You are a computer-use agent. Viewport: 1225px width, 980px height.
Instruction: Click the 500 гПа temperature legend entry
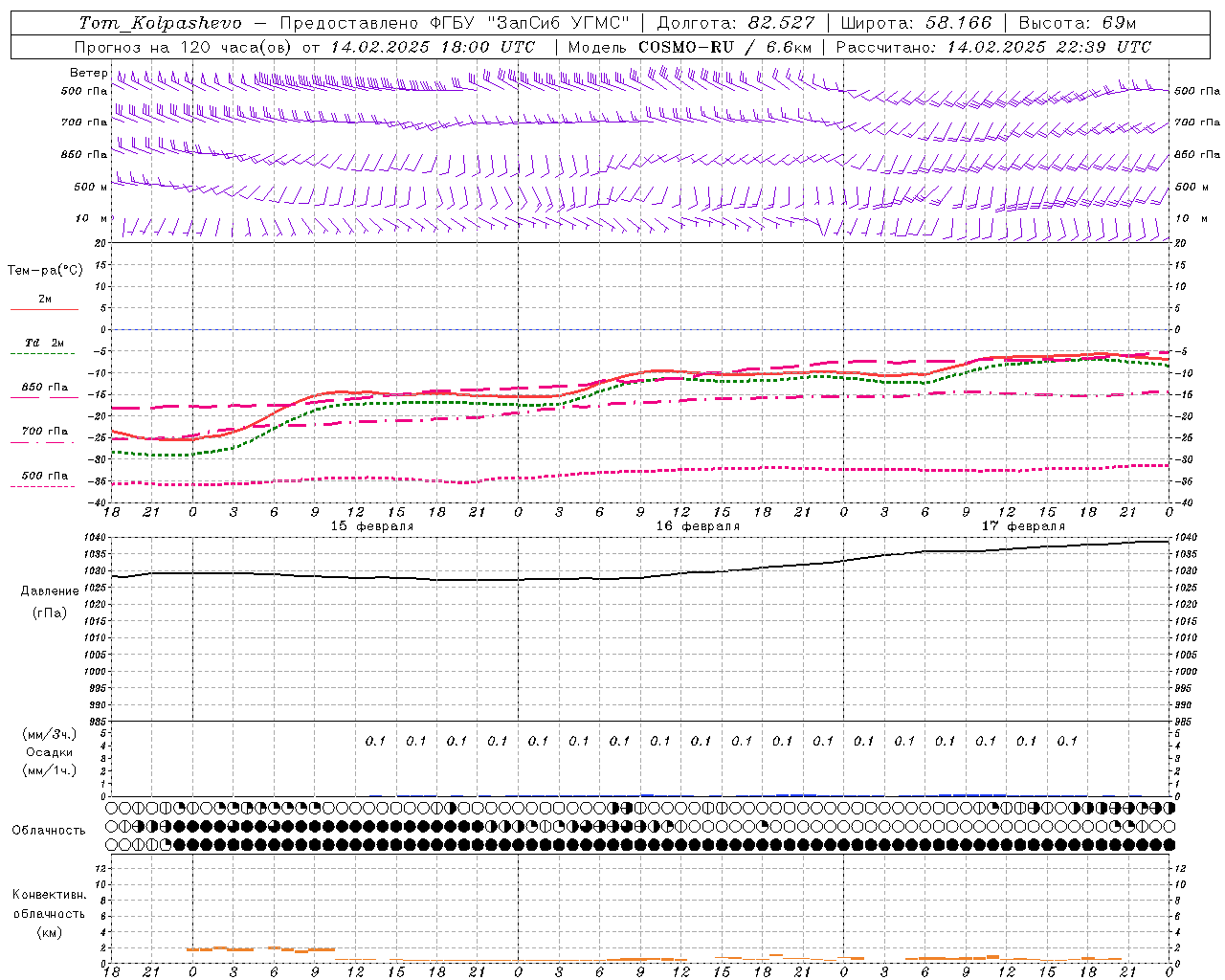44,476
